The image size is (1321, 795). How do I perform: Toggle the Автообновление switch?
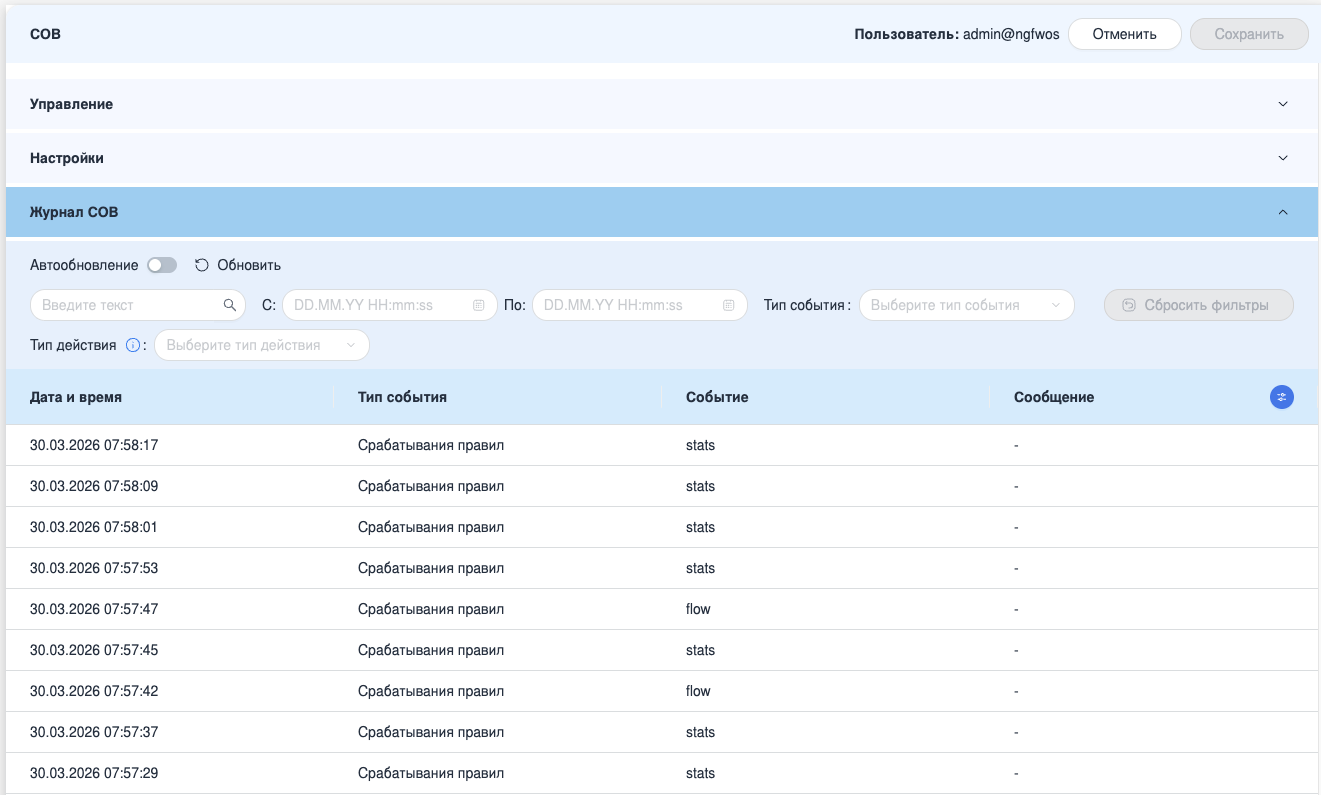pos(162,265)
